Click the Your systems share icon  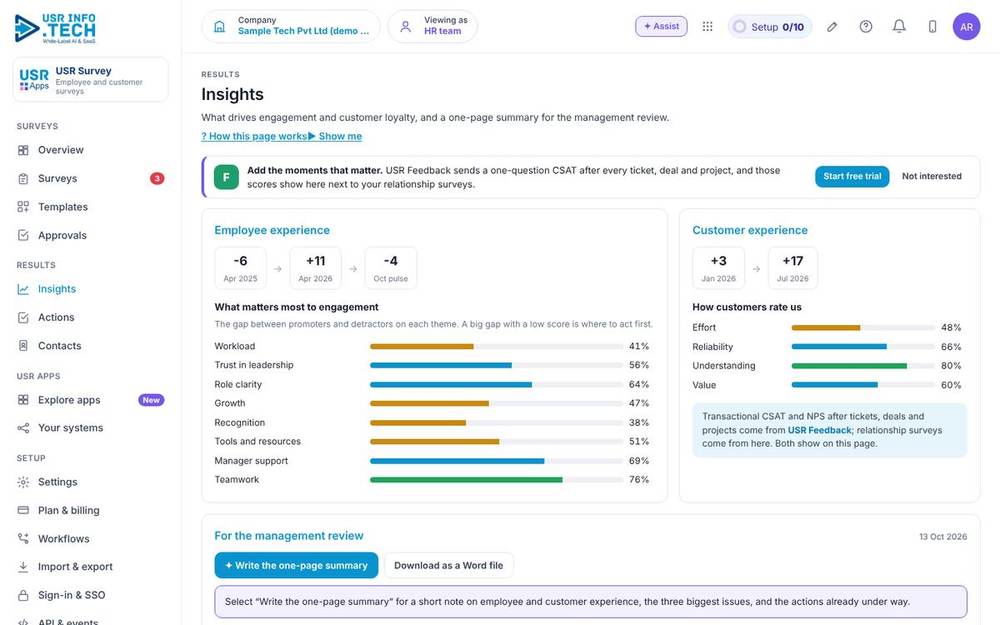click(x=23, y=428)
